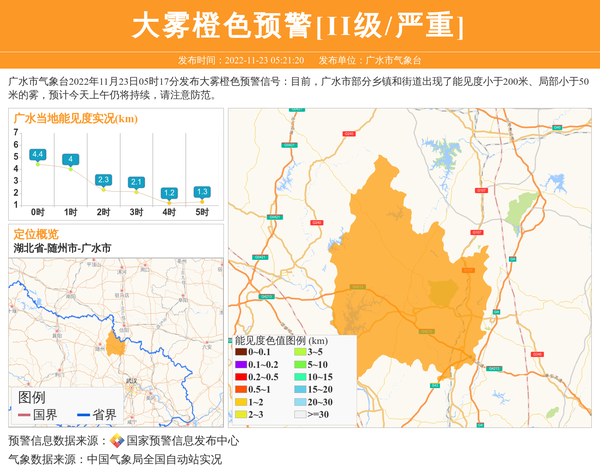Click the 1.3 data label at 5时
Screen dimensions: 600x471
202,191
